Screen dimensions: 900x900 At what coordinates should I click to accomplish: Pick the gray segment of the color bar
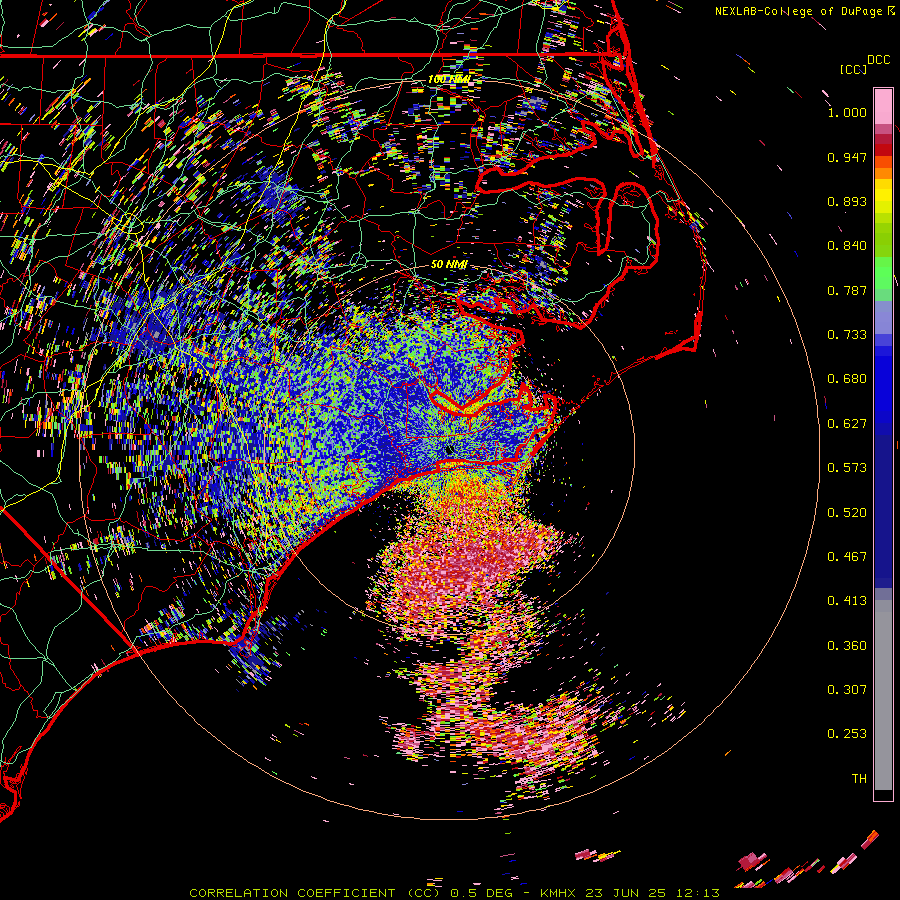click(x=883, y=695)
